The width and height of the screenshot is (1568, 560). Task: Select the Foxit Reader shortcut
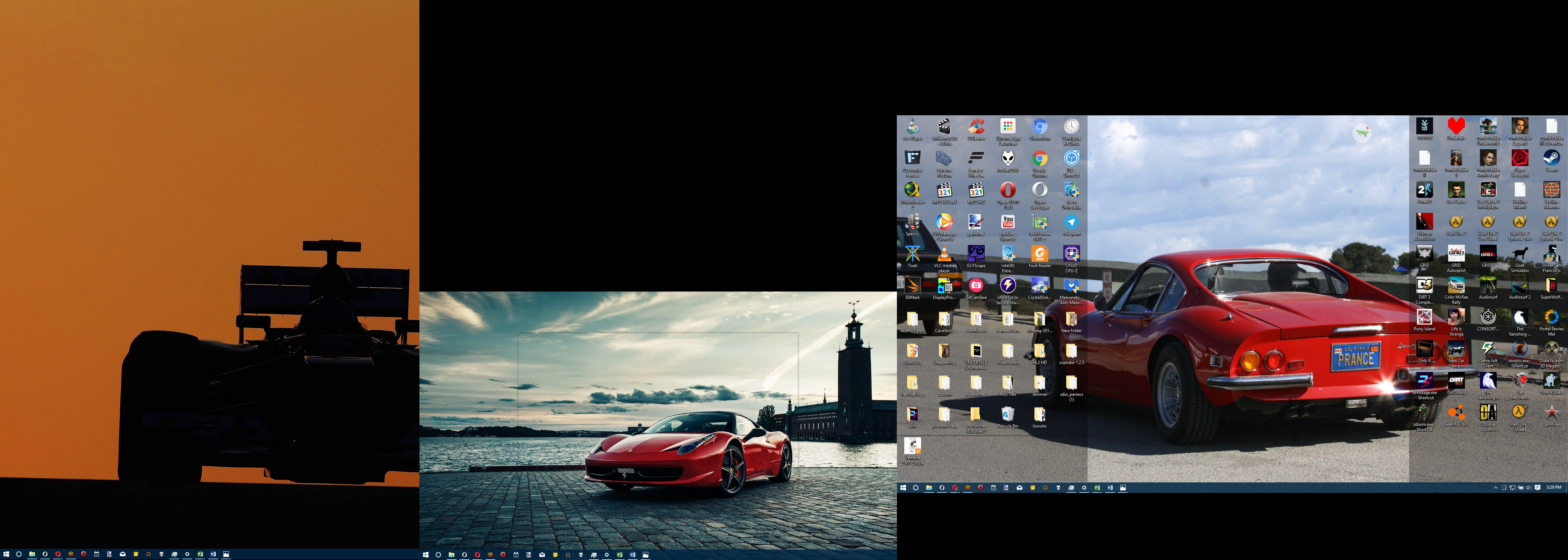[x=1039, y=255]
